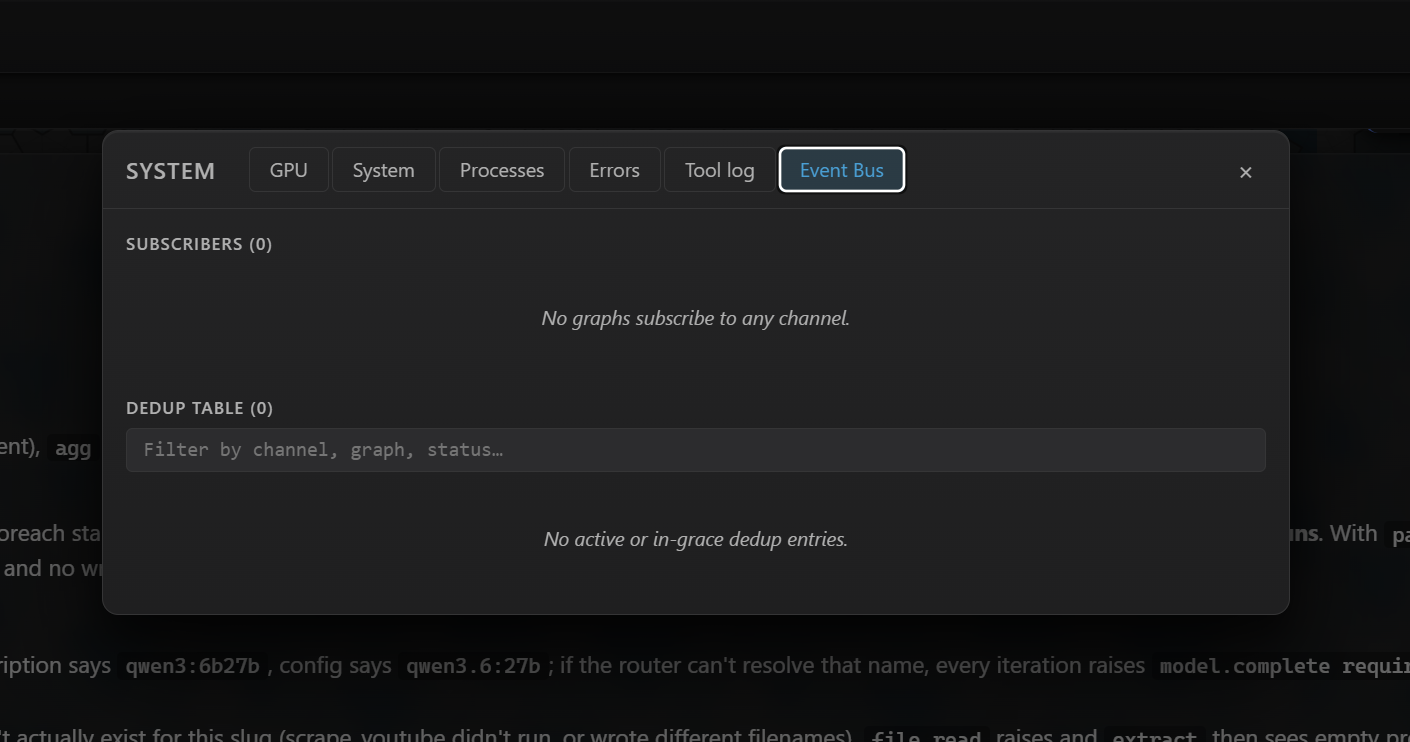Click the SYSTEM dialog title
This screenshot has width=1410, height=742.
click(x=170, y=171)
